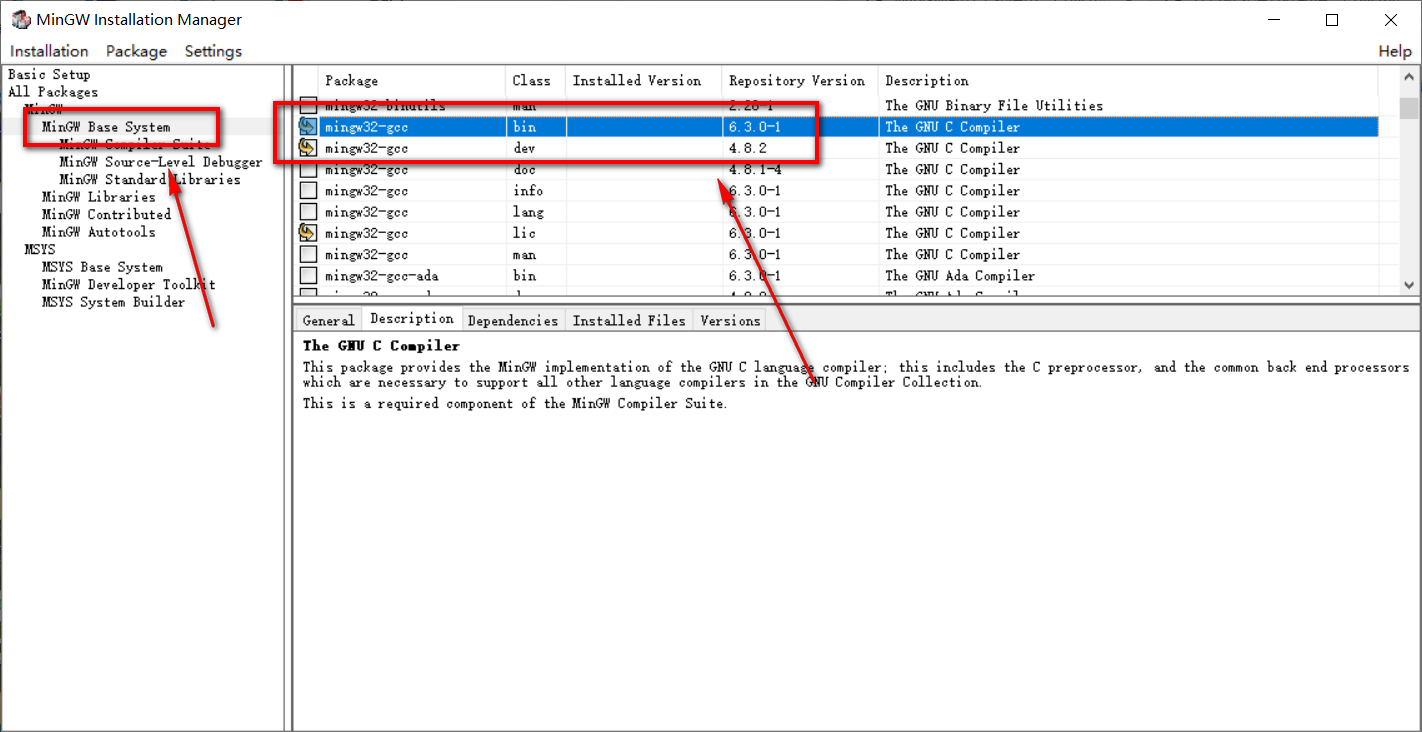Switch to the Installed Files tab
1422x732 pixels.
(629, 320)
